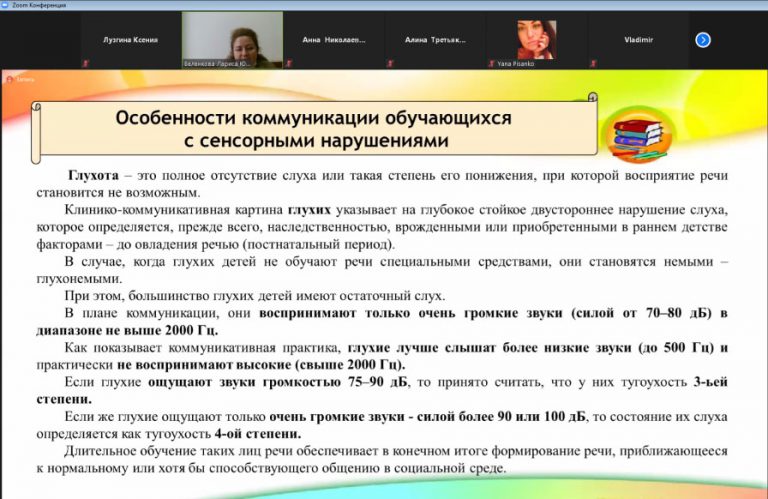Image resolution: width=768 pixels, height=499 pixels.
Task: Click muted mic icon on Лузгина Ксения tile
Action: tap(85, 63)
